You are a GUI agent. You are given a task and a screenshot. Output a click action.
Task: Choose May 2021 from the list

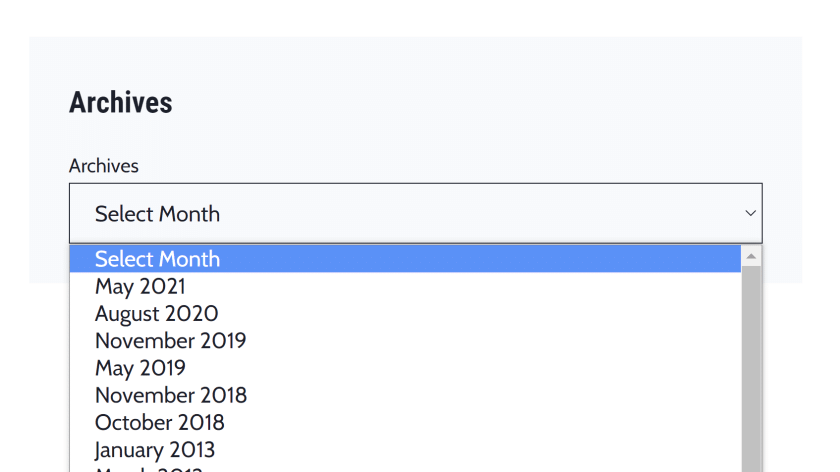coord(140,287)
